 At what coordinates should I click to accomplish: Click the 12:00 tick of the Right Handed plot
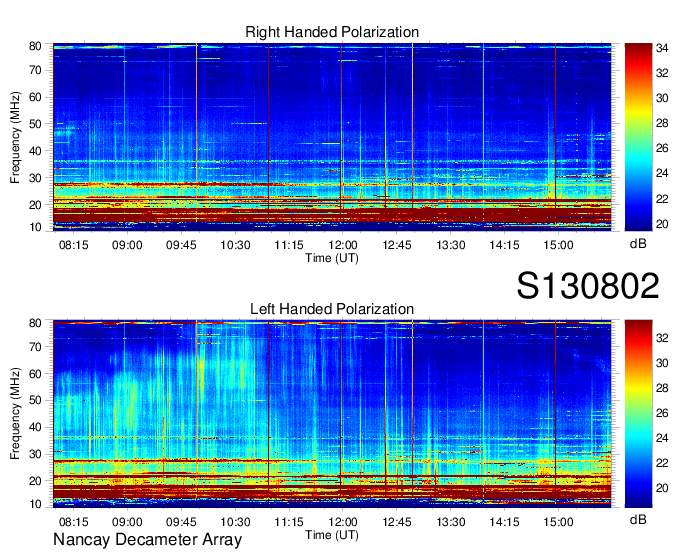[x=343, y=245]
